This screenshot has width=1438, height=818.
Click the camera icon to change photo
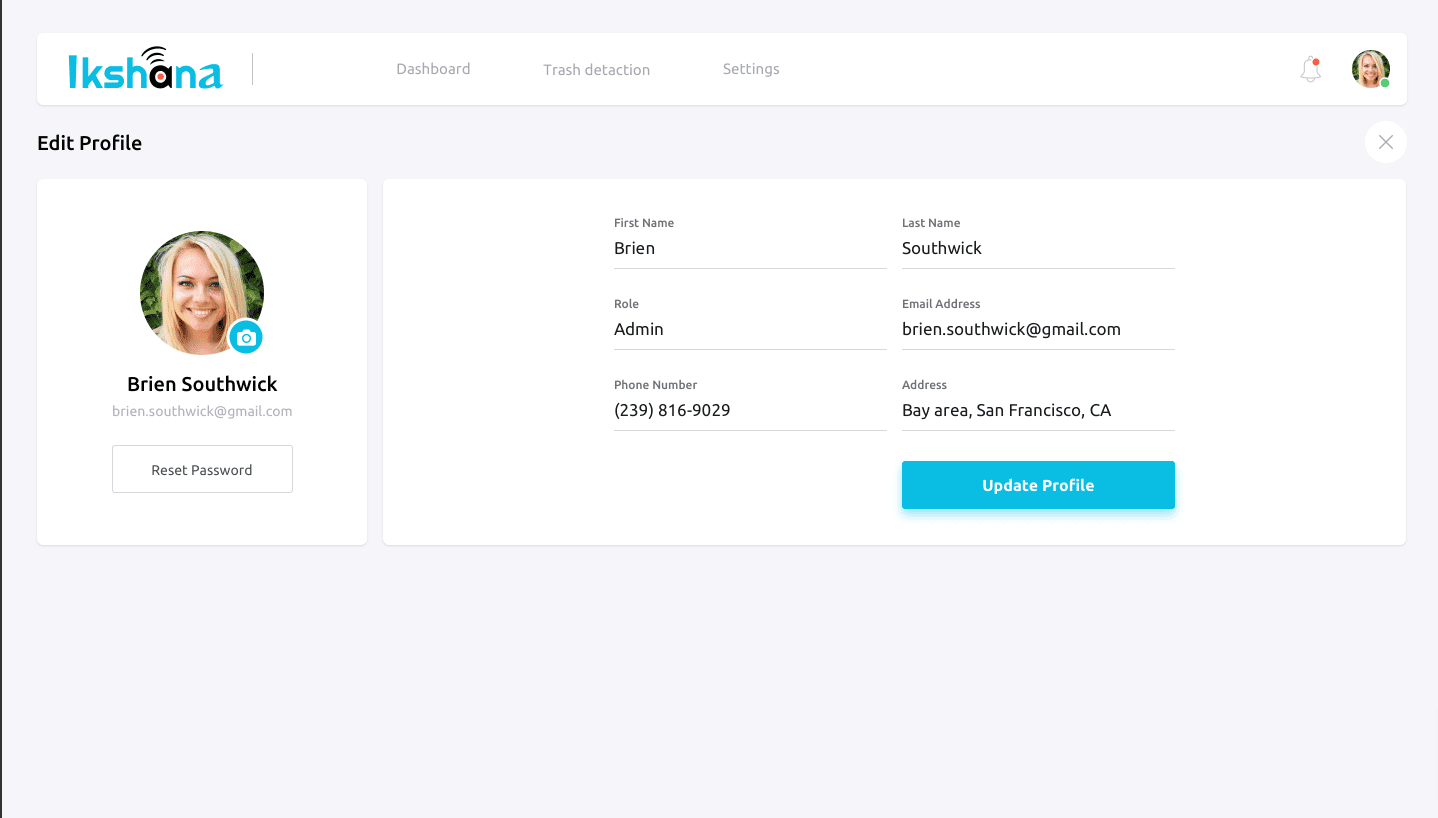tap(246, 338)
